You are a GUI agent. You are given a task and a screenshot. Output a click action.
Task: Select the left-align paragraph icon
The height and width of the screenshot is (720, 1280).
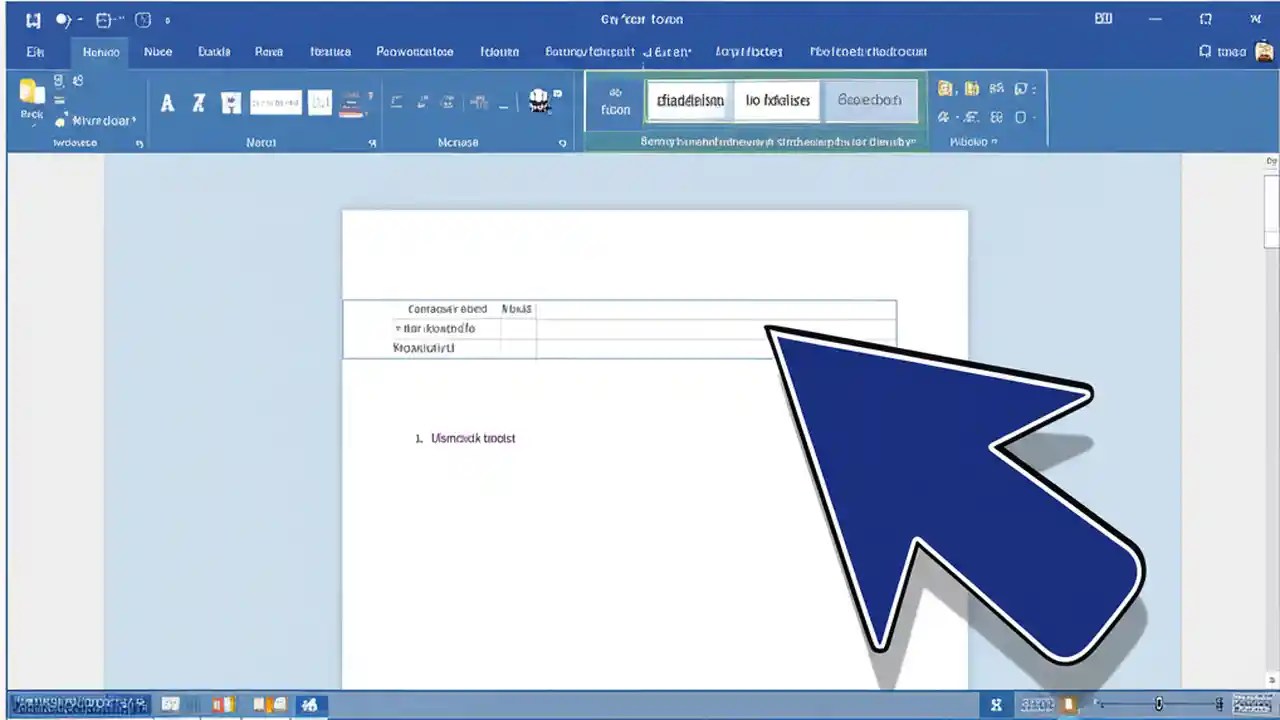pos(396,101)
